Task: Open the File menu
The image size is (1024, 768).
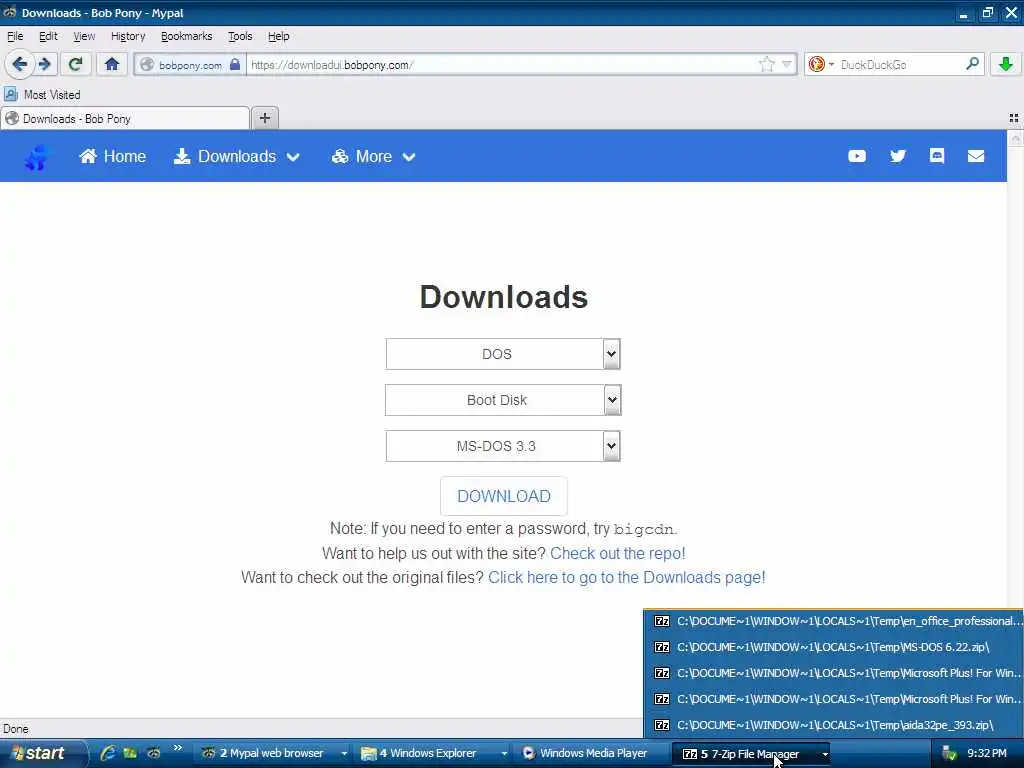Action: point(15,36)
